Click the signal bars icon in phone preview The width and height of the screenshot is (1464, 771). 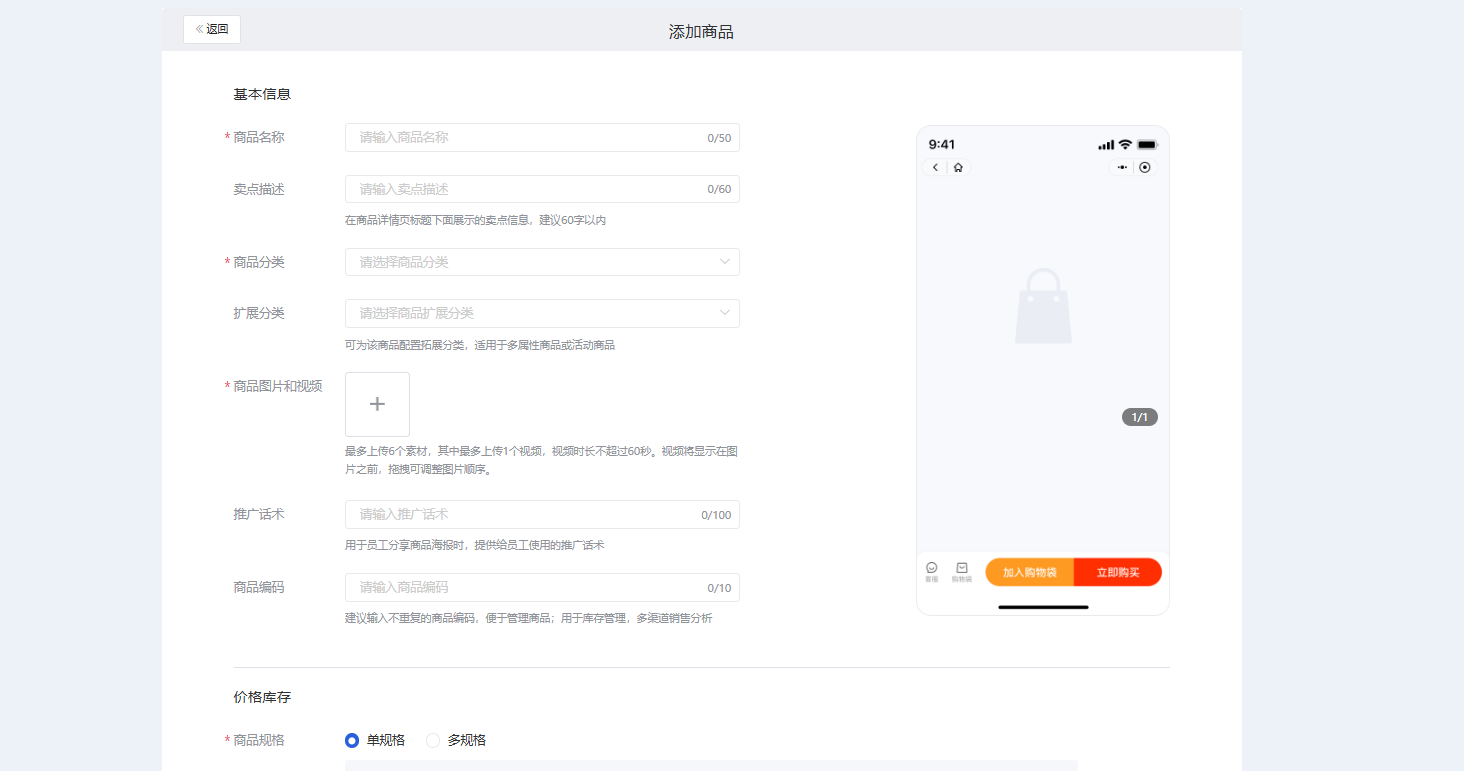click(1106, 145)
